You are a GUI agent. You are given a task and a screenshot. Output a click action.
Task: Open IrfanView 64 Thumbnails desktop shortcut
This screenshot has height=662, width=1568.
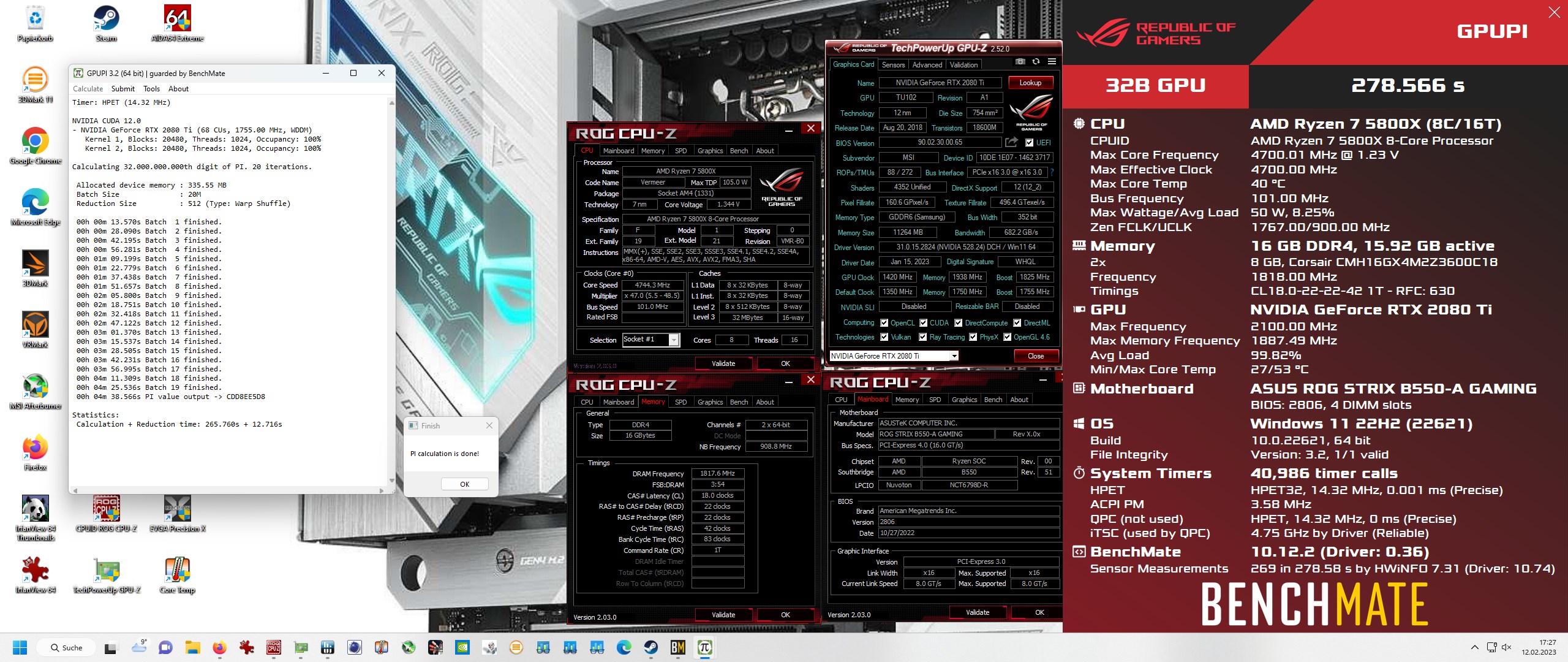point(36,518)
